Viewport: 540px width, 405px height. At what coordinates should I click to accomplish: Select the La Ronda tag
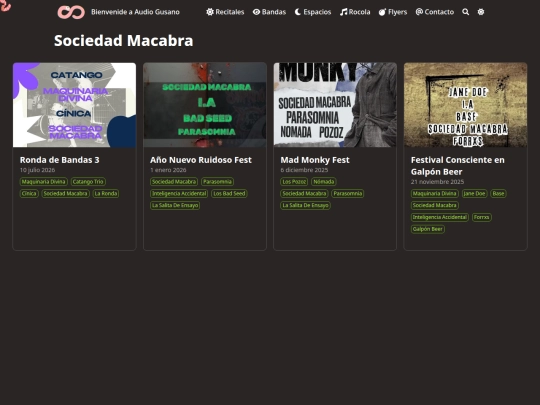106,194
